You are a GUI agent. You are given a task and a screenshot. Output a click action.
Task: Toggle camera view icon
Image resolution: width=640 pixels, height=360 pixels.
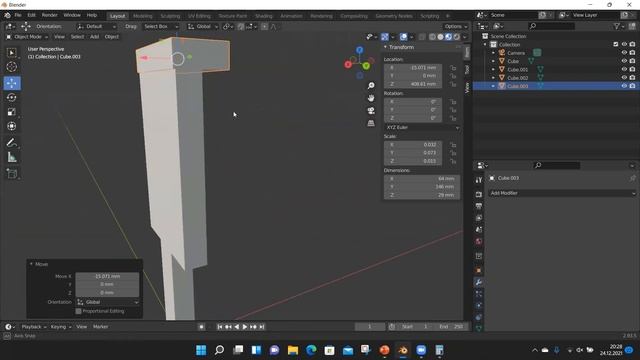(371, 111)
